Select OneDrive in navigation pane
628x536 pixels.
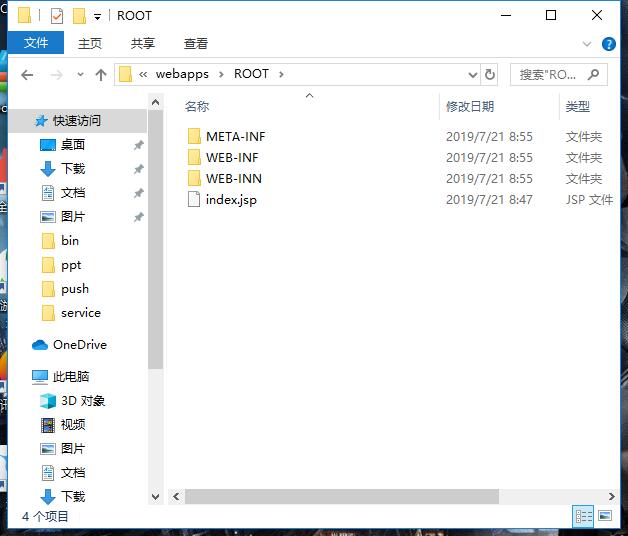80,345
